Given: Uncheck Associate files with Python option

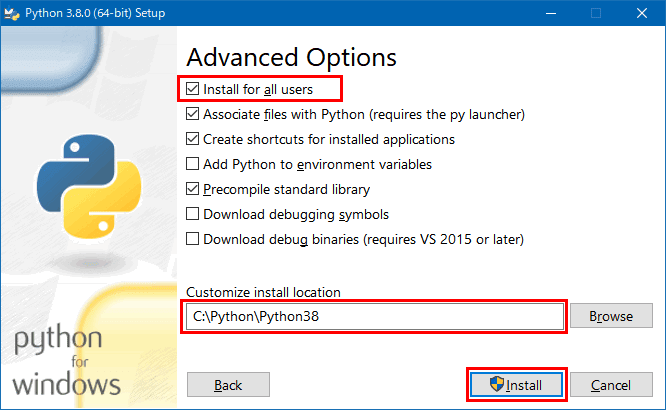Looking at the screenshot, I should (192, 114).
